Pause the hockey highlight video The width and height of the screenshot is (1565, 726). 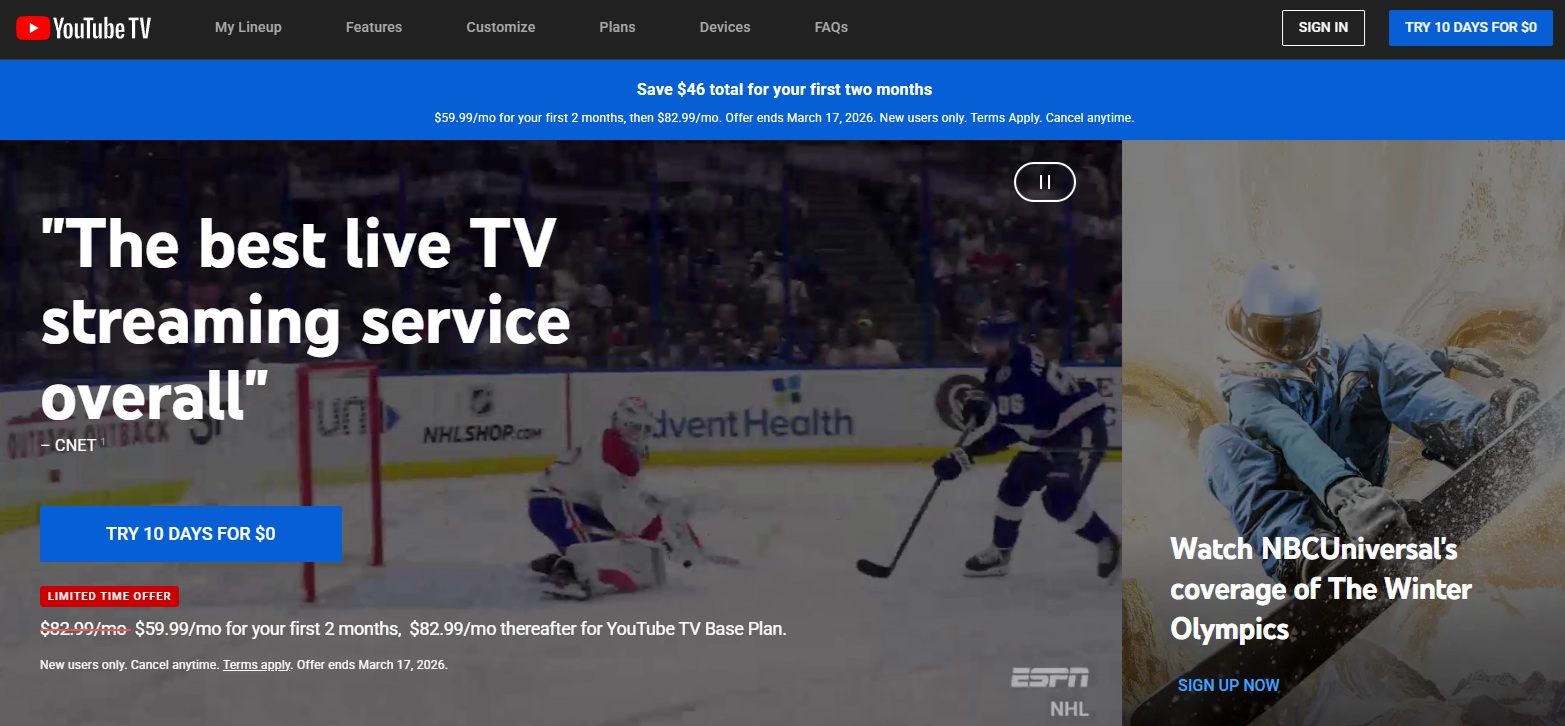pyautogui.click(x=1044, y=182)
